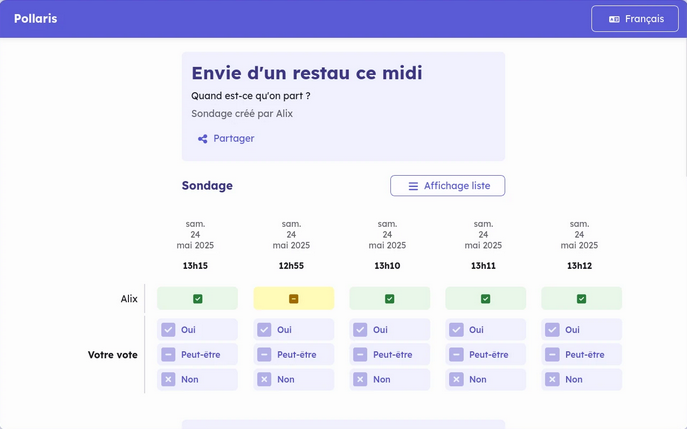Choose Non for the 13h10 slot
Viewport: 687px width, 429px height.
coord(390,380)
